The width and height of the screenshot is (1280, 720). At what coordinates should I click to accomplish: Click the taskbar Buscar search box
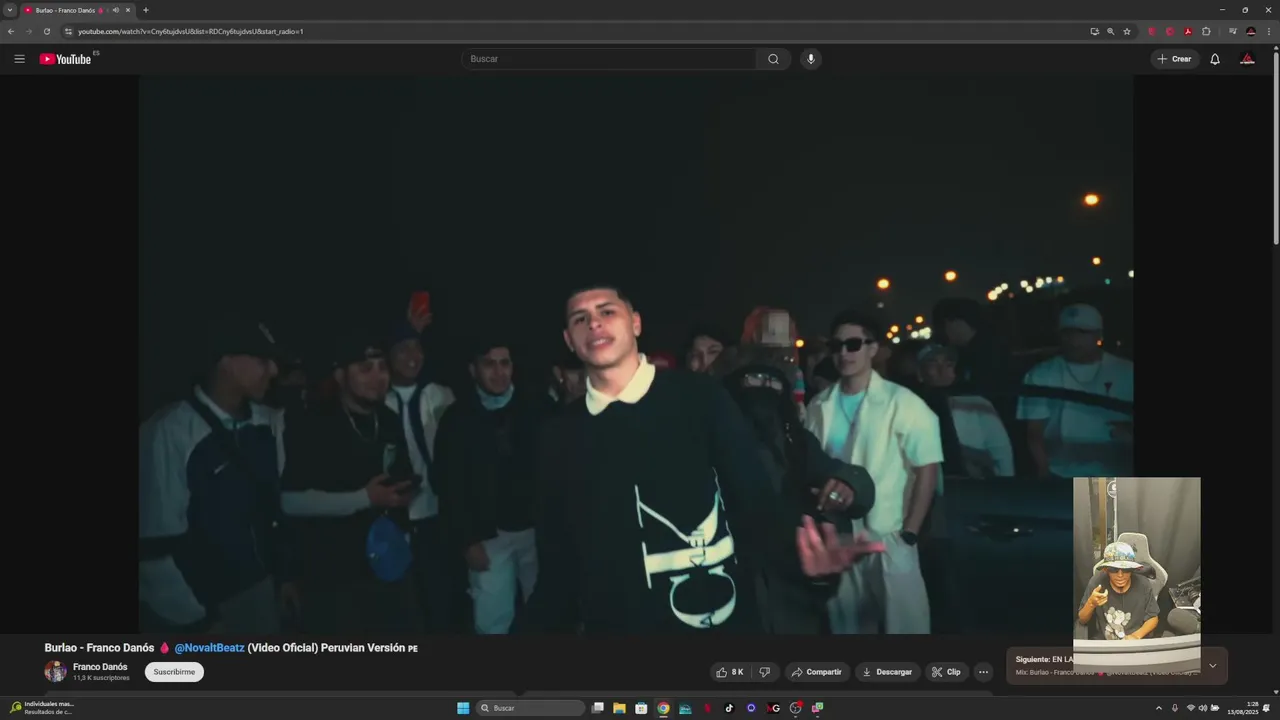pyautogui.click(x=530, y=708)
